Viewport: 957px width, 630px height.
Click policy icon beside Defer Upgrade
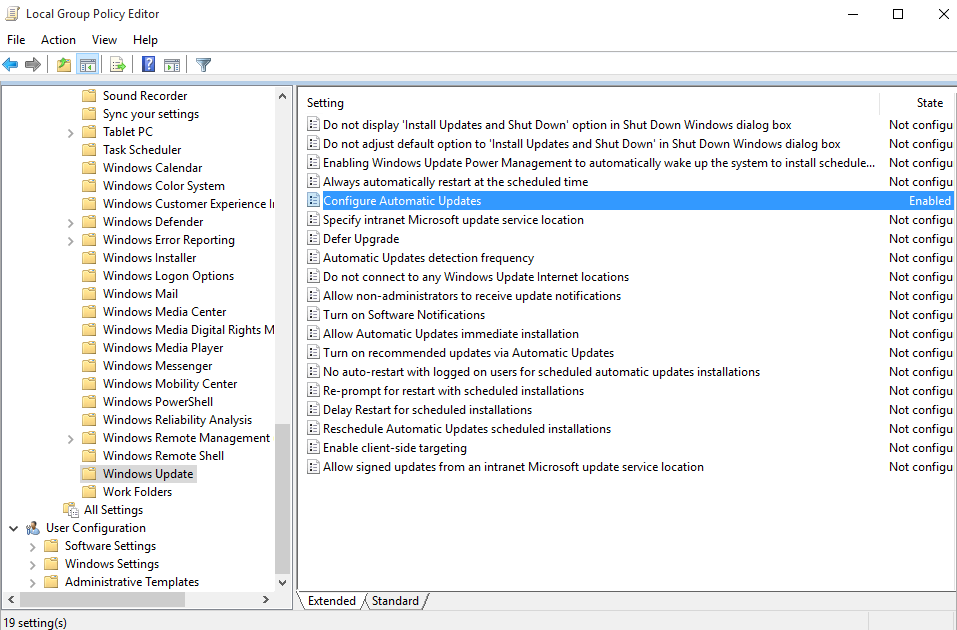(x=313, y=238)
